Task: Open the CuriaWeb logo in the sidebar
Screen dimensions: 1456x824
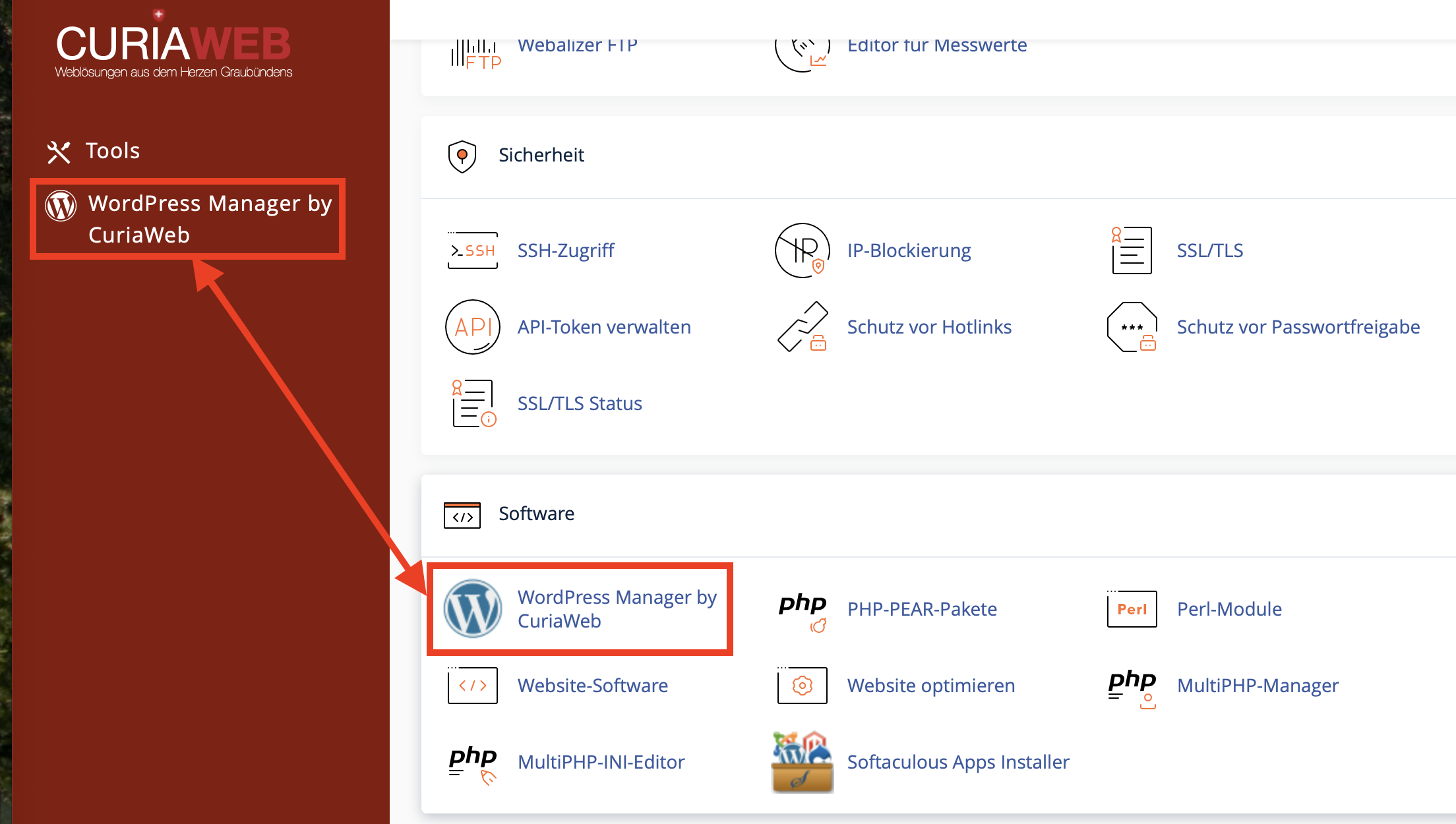Action: click(x=173, y=45)
